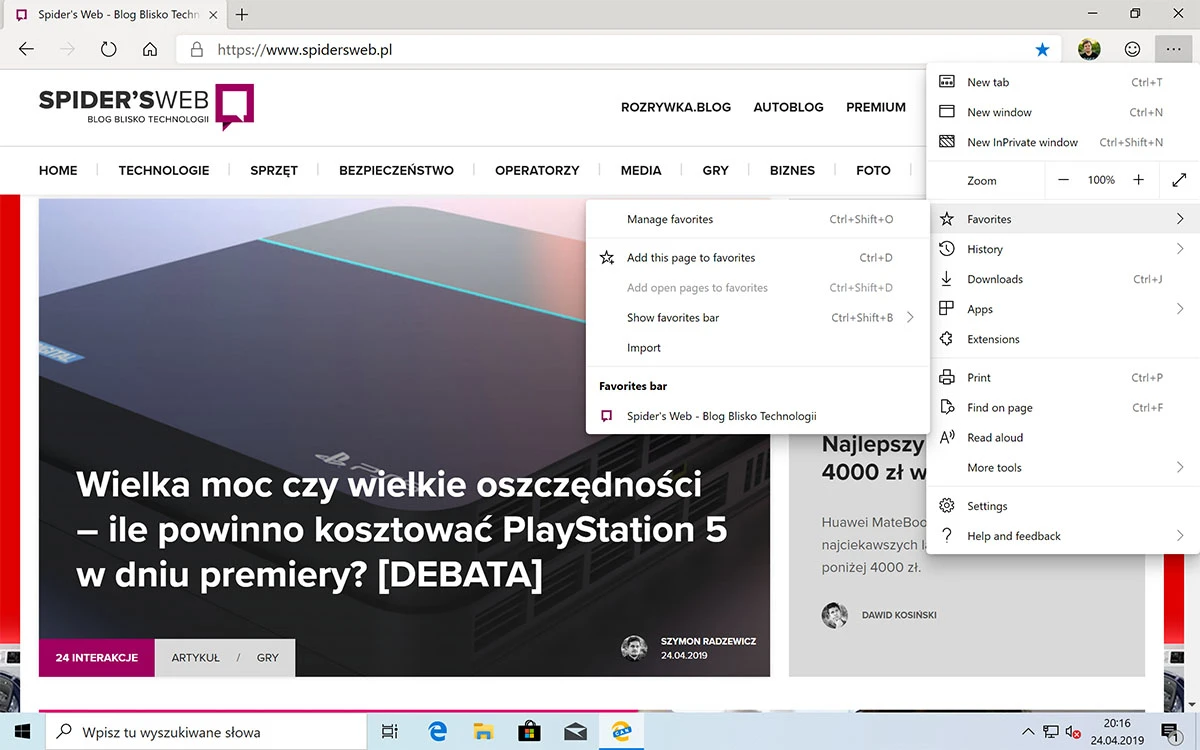Open the PlayStation 5 headline article
The width and height of the screenshot is (1200, 750).
(402, 530)
